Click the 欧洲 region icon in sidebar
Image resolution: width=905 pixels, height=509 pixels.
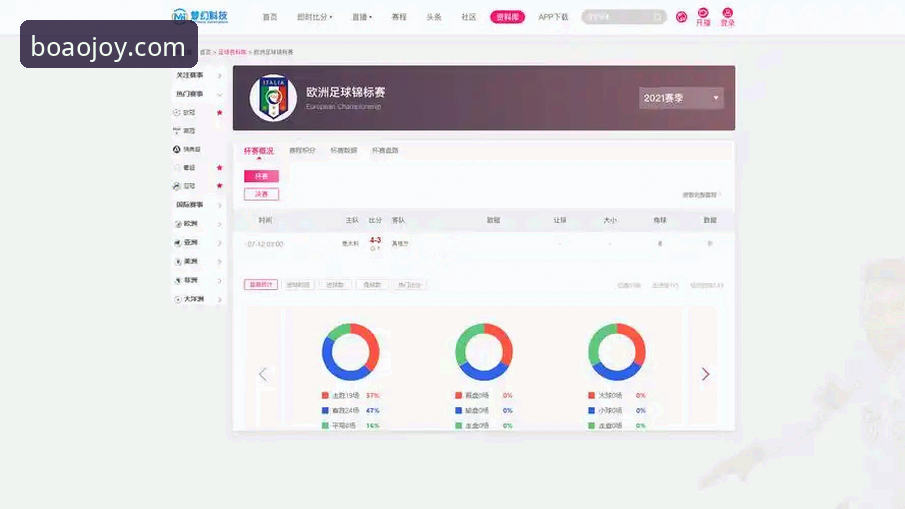[178, 224]
